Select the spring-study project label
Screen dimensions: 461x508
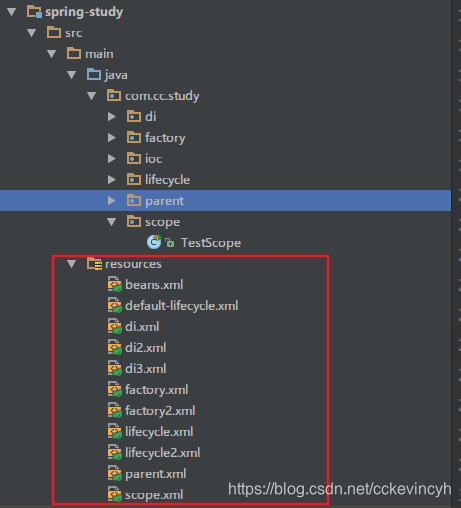[x=84, y=12]
